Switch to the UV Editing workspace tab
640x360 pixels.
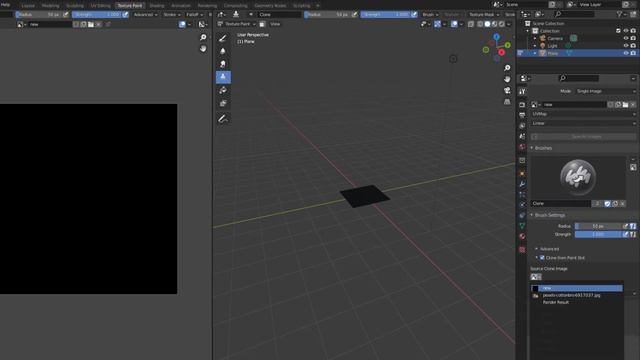(100, 6)
